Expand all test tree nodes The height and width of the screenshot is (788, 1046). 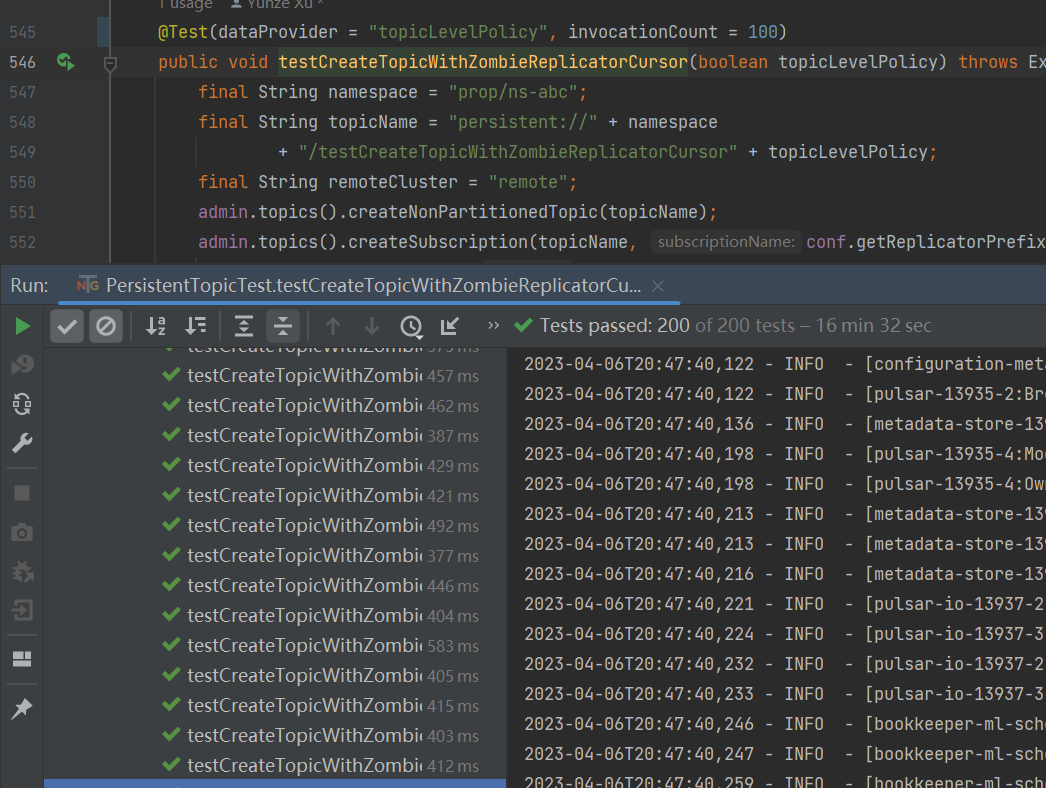pos(243,326)
